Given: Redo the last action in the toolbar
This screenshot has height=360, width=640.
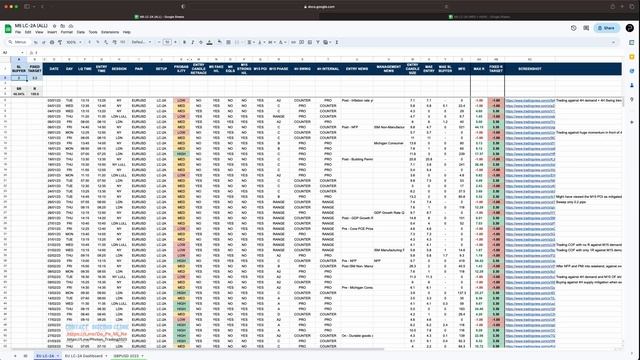Looking at the screenshot, I should (x=44, y=42).
